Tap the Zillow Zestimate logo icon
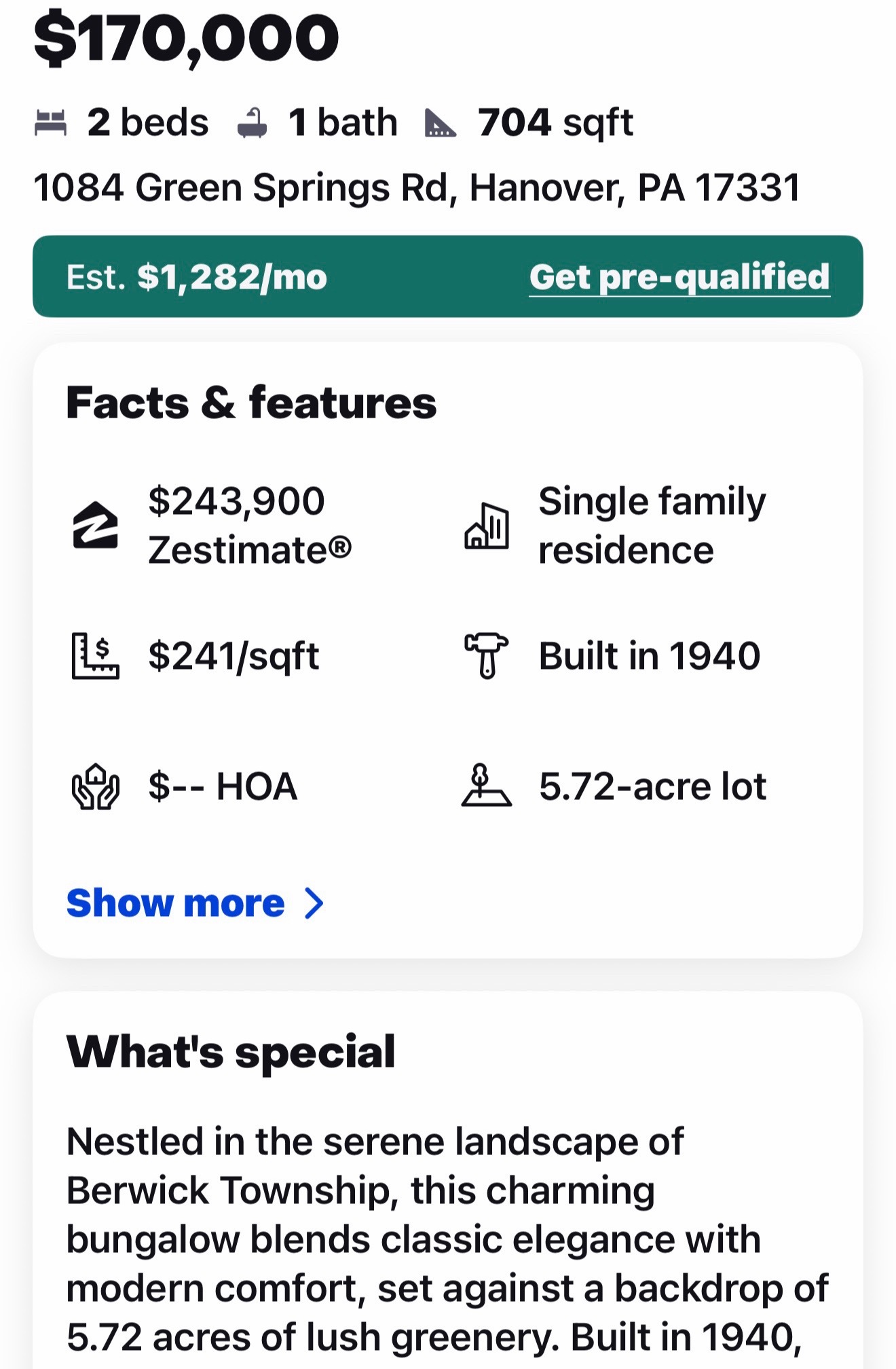Image resolution: width=896 pixels, height=1369 pixels. [x=95, y=525]
